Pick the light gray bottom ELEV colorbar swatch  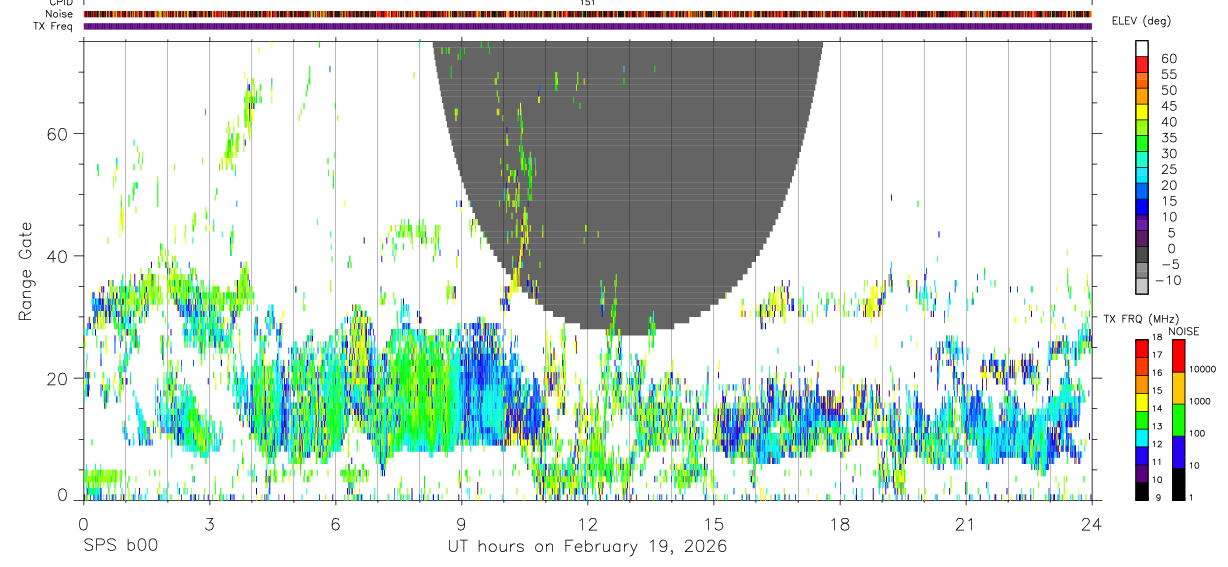click(1142, 286)
